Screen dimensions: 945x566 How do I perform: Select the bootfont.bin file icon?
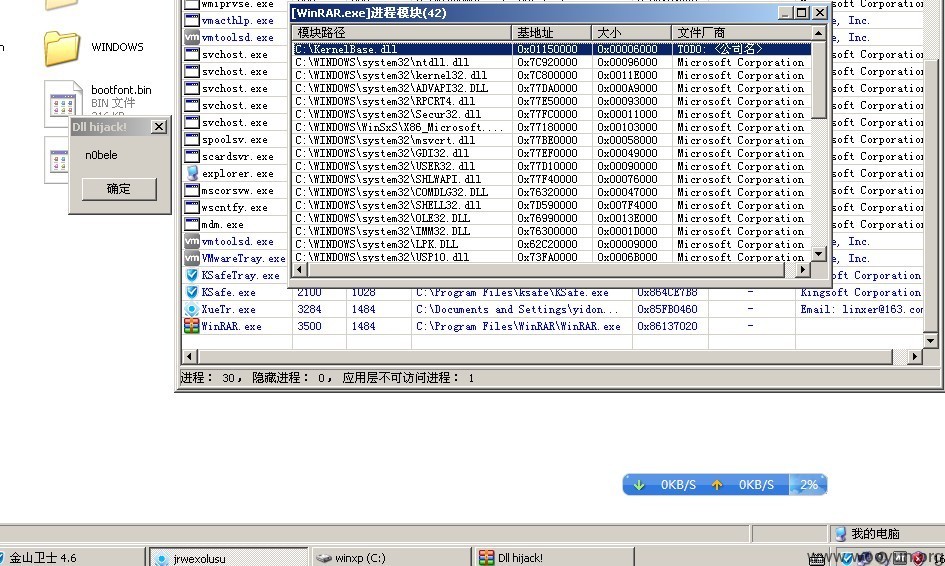coord(63,104)
